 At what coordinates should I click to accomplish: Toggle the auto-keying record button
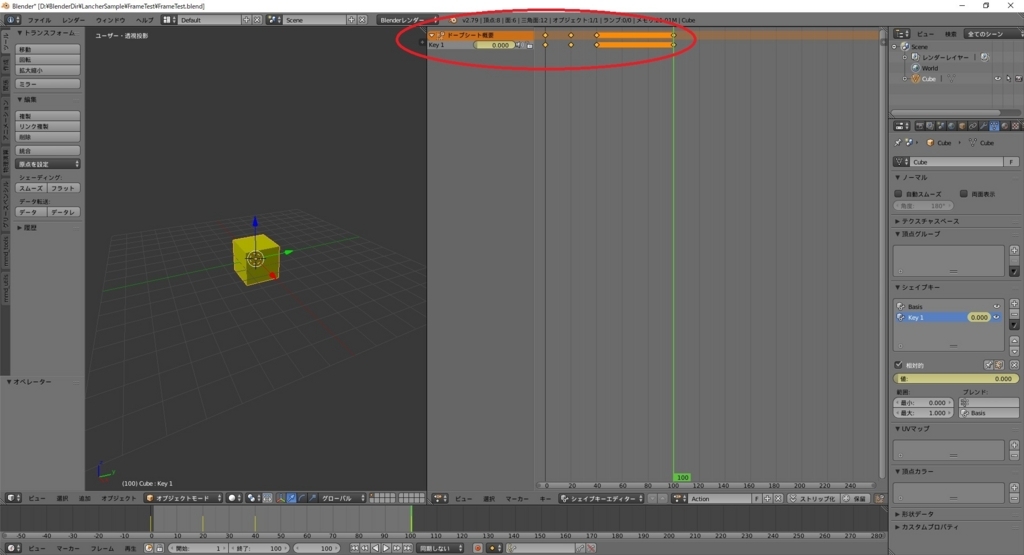point(477,548)
